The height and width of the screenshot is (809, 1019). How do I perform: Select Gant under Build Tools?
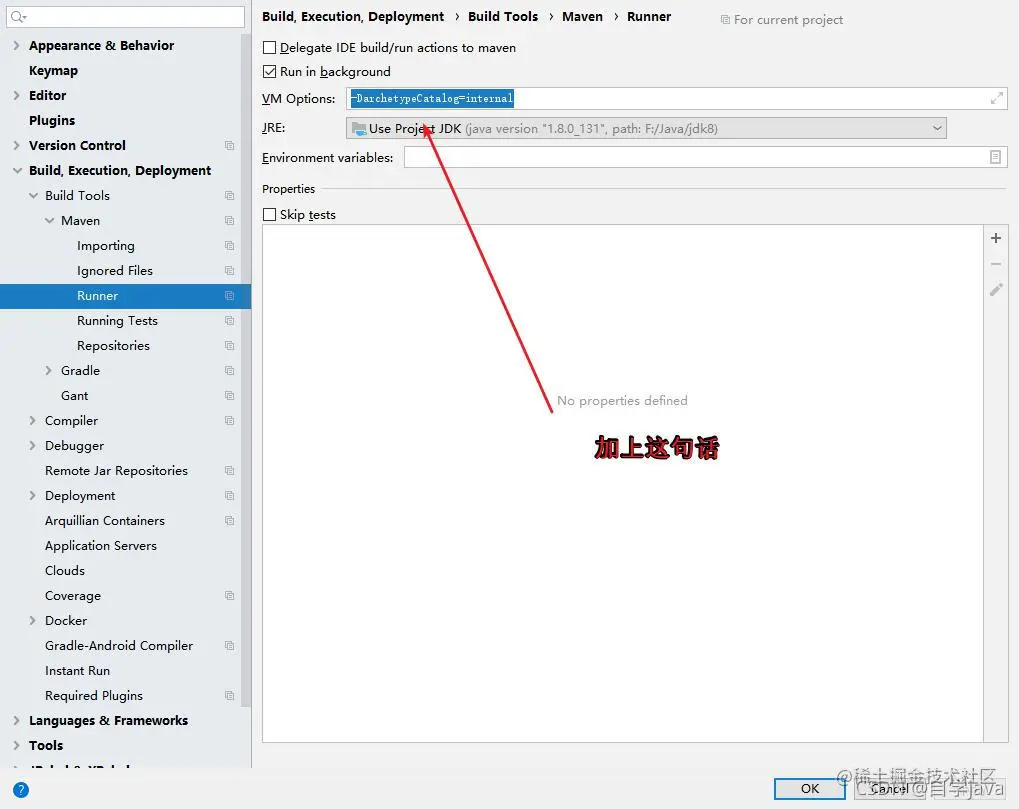pos(75,396)
